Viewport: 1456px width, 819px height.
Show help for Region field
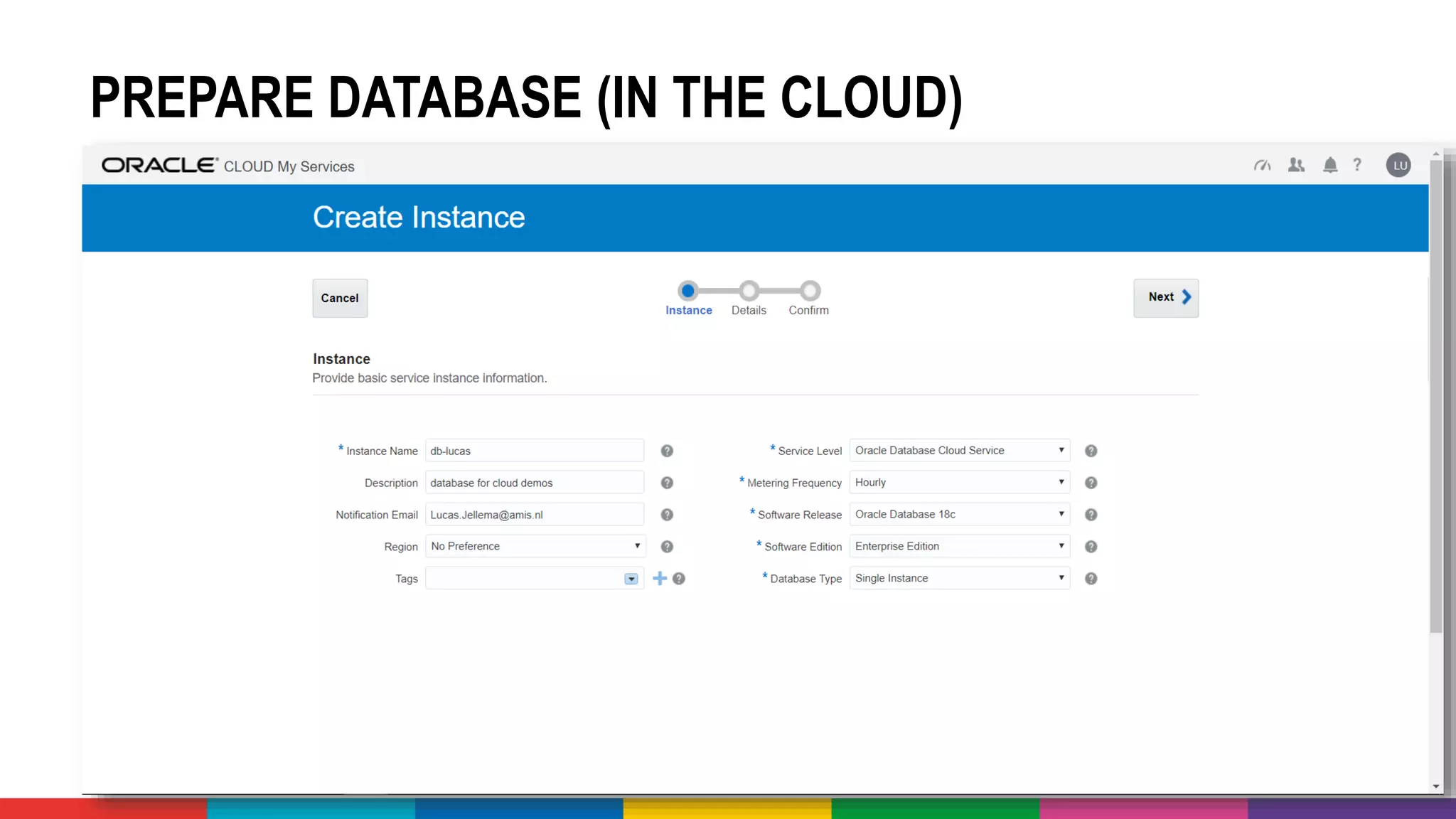tap(667, 547)
